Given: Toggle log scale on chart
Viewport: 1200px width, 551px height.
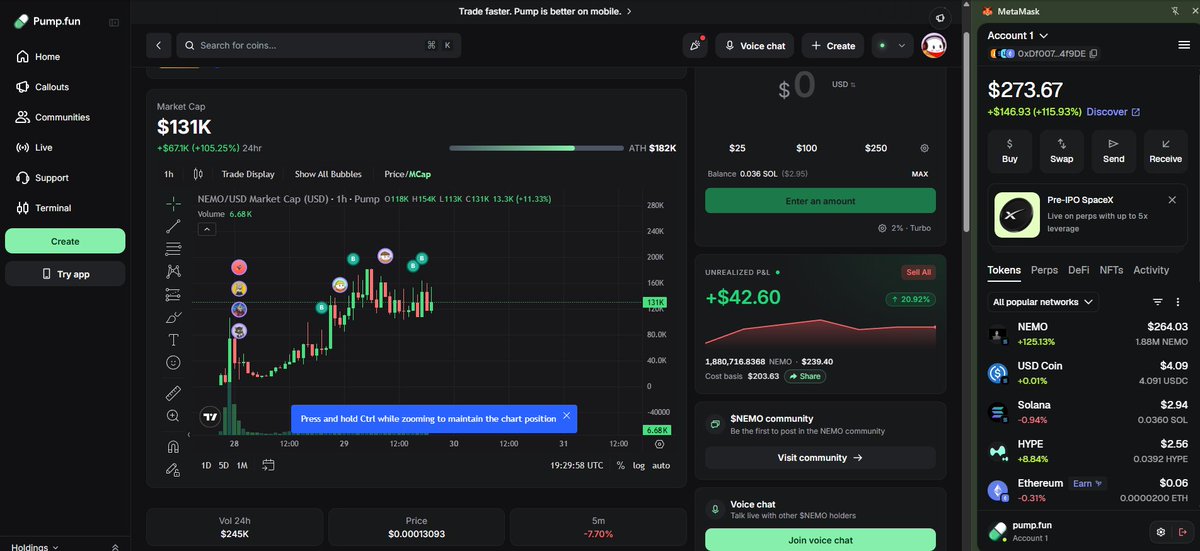Looking at the screenshot, I should [x=639, y=465].
